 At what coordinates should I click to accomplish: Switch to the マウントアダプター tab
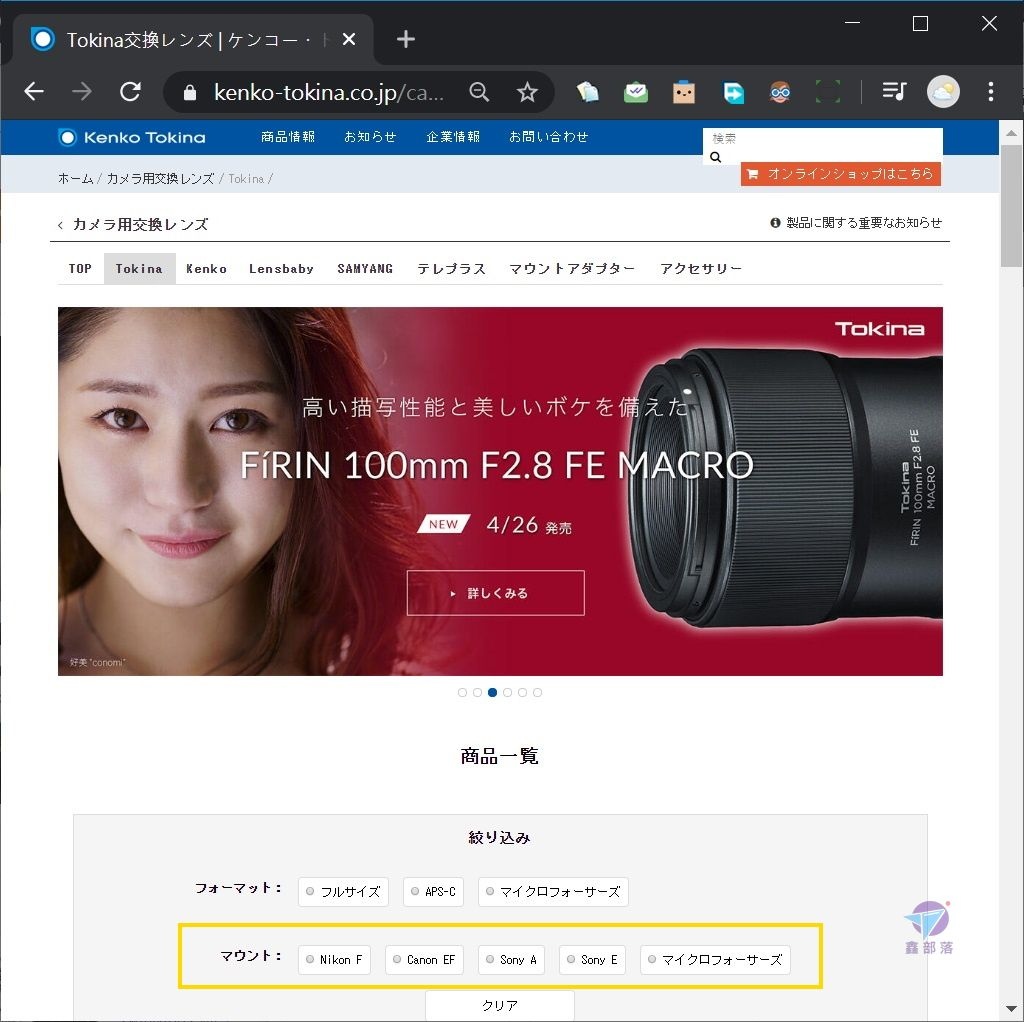[x=572, y=268]
